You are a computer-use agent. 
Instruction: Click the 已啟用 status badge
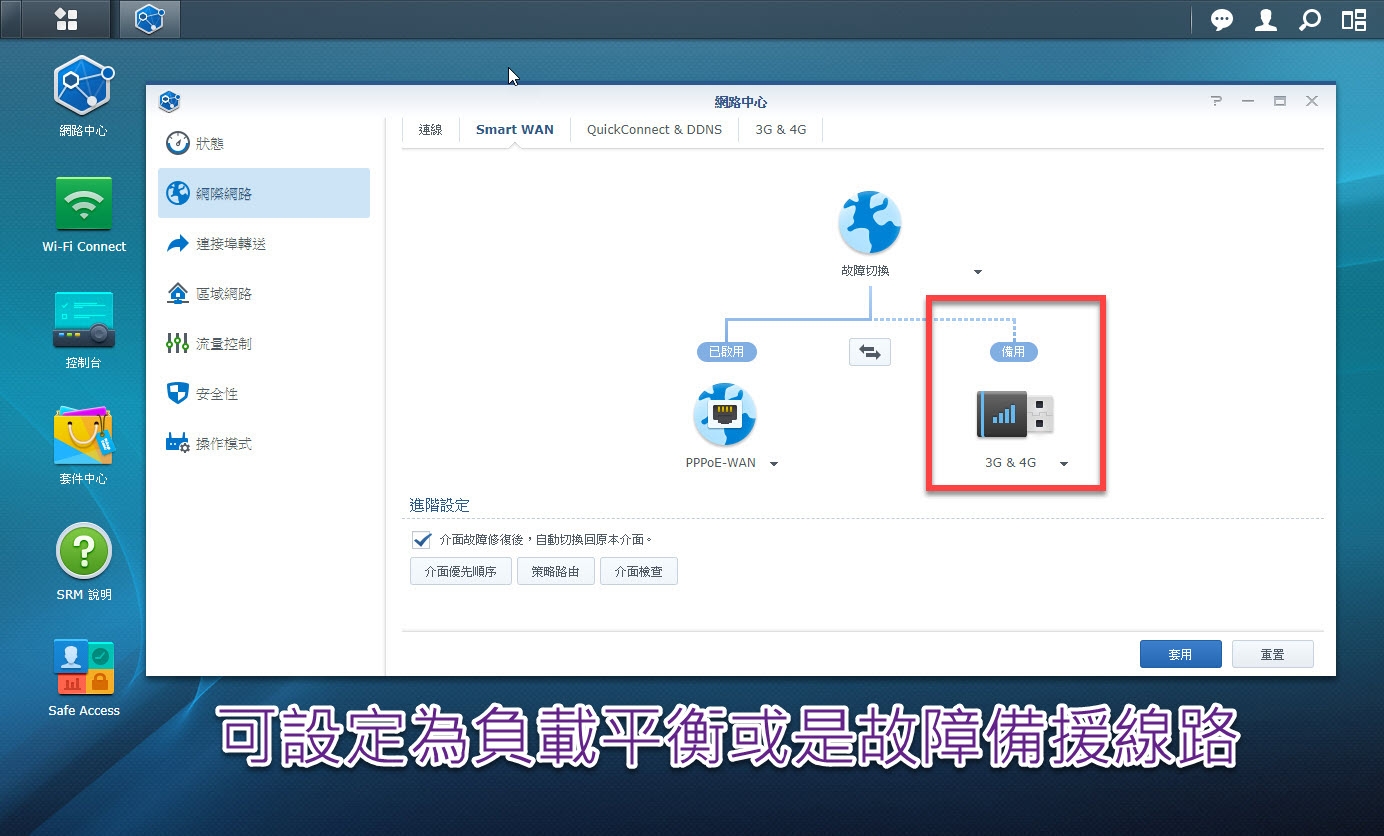point(727,352)
